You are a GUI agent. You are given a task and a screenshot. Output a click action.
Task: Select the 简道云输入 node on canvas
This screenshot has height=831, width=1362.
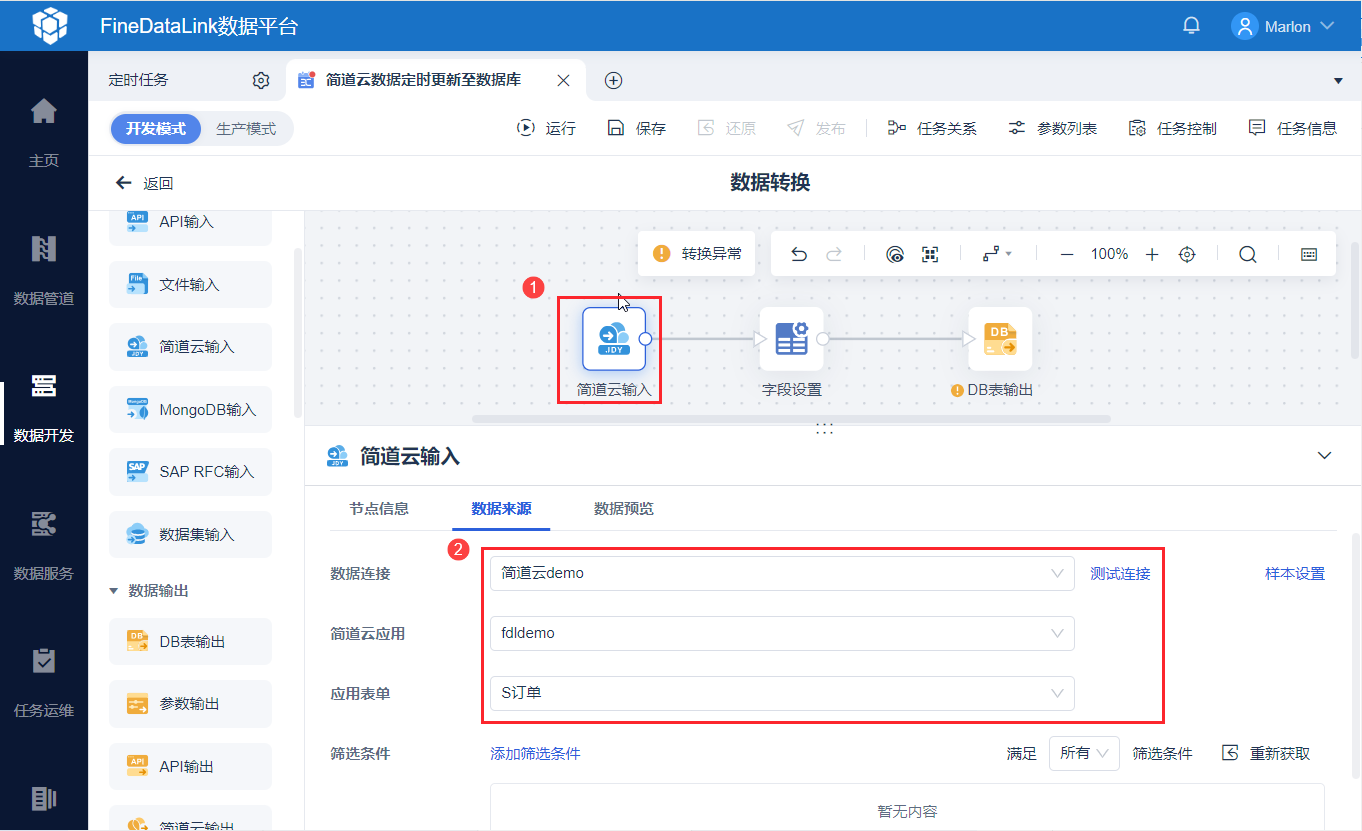614,339
